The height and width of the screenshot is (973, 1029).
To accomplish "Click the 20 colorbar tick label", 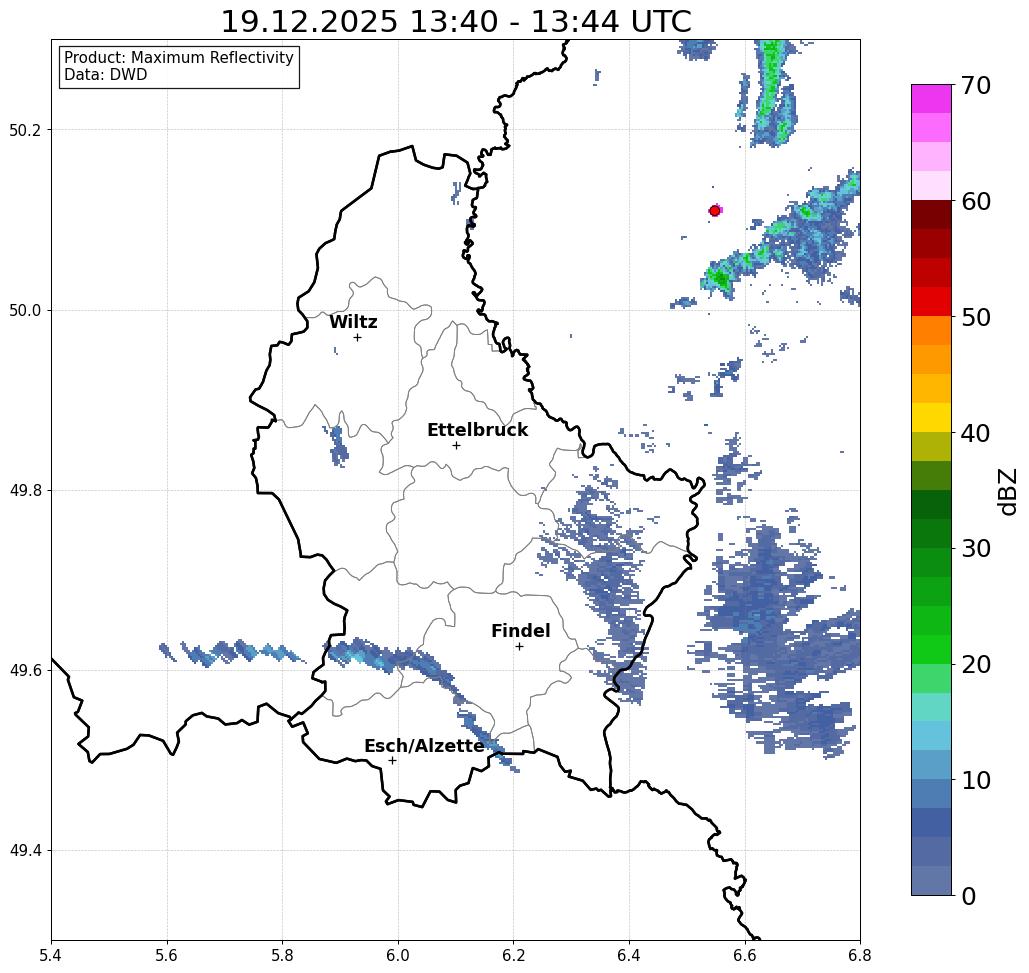I will [x=975, y=664].
